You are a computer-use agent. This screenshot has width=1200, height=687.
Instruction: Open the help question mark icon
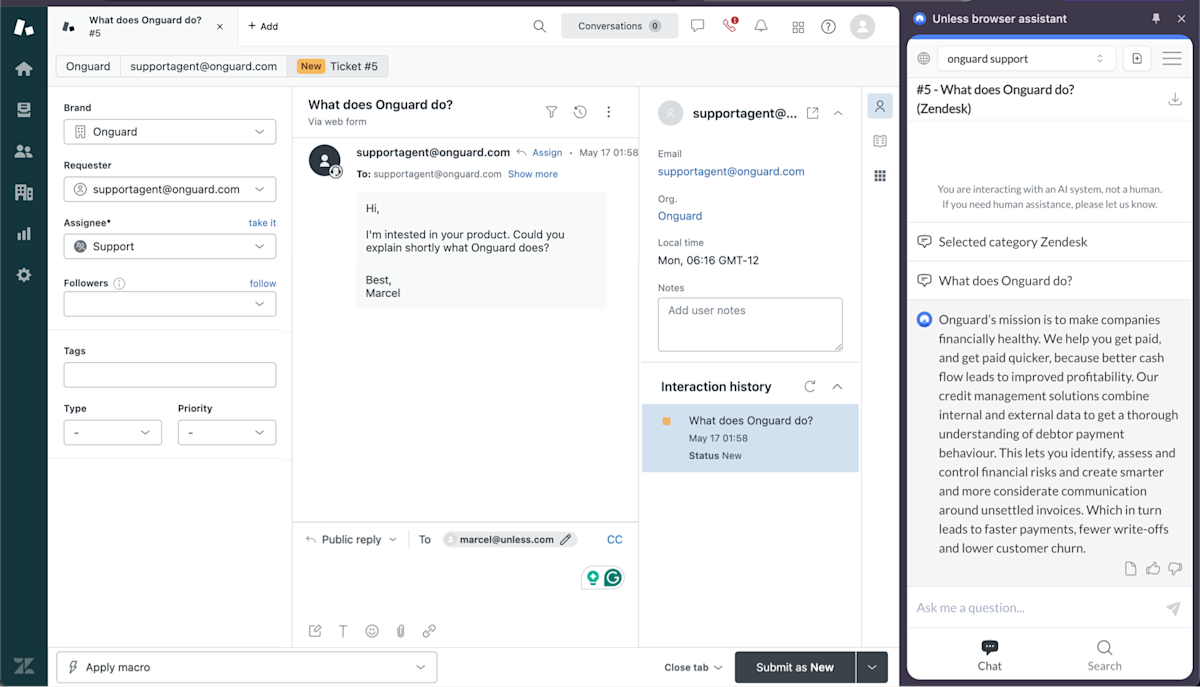[x=828, y=27]
